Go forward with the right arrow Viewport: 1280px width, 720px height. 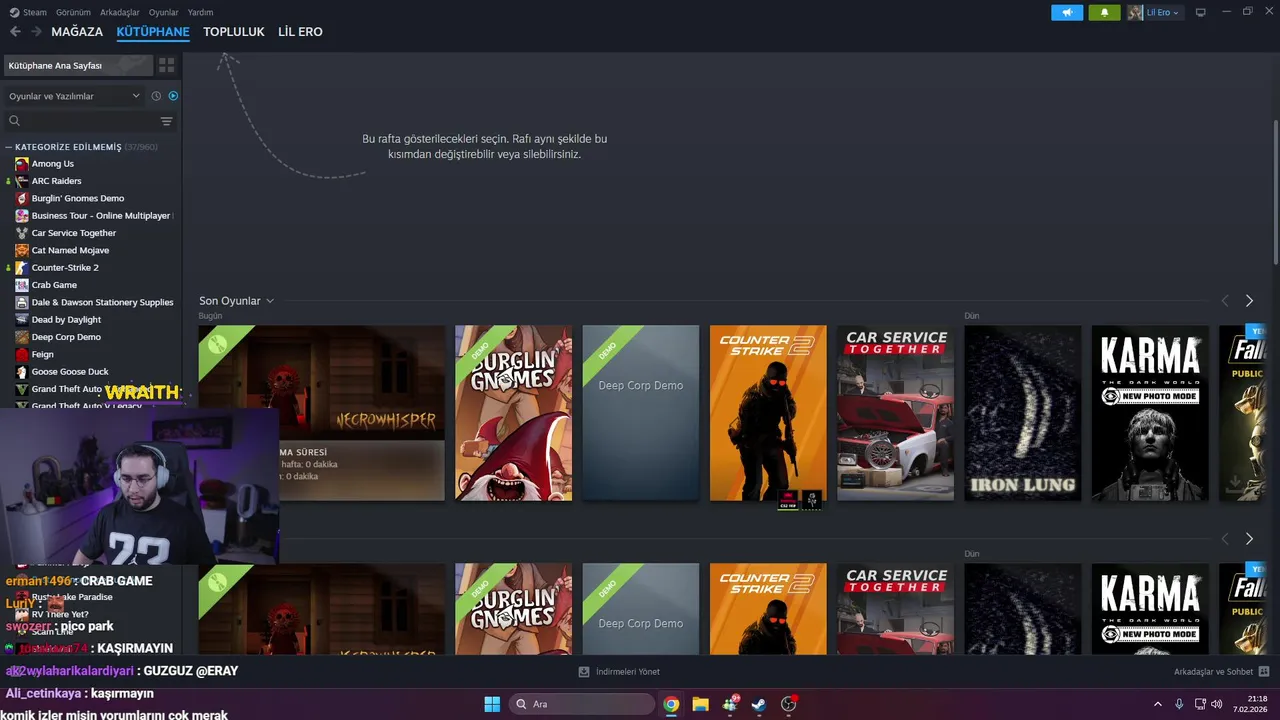click(x=36, y=32)
